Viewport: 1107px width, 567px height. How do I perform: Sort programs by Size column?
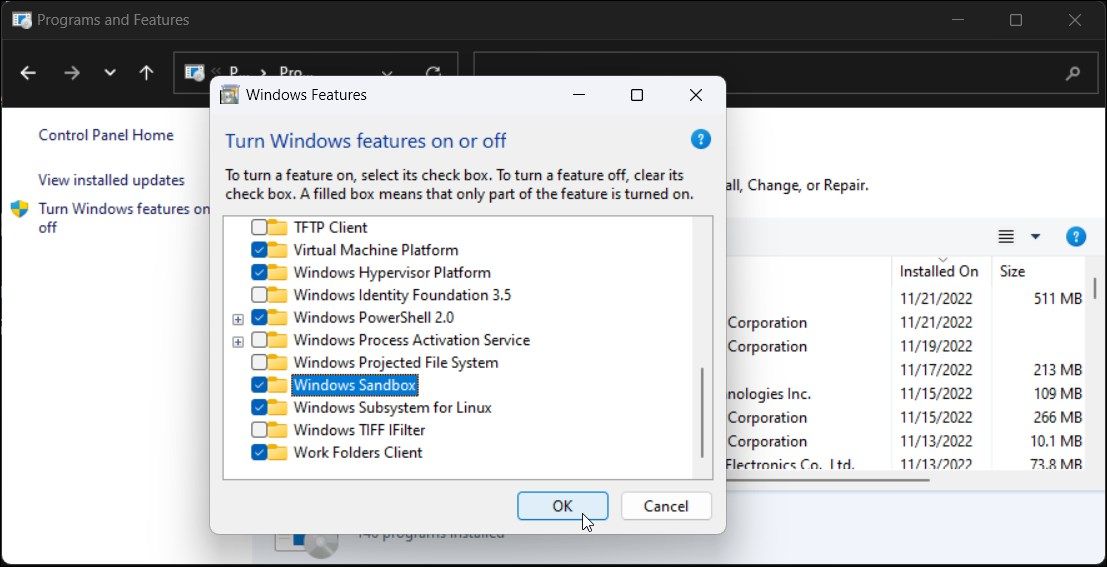click(1012, 271)
